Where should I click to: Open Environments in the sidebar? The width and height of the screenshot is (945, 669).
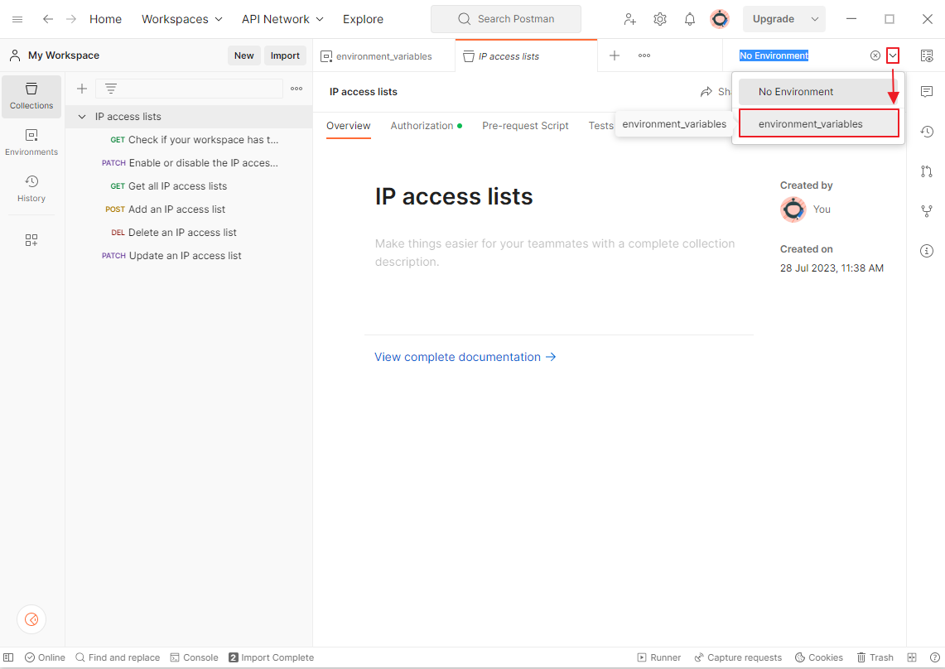[x=31, y=142]
